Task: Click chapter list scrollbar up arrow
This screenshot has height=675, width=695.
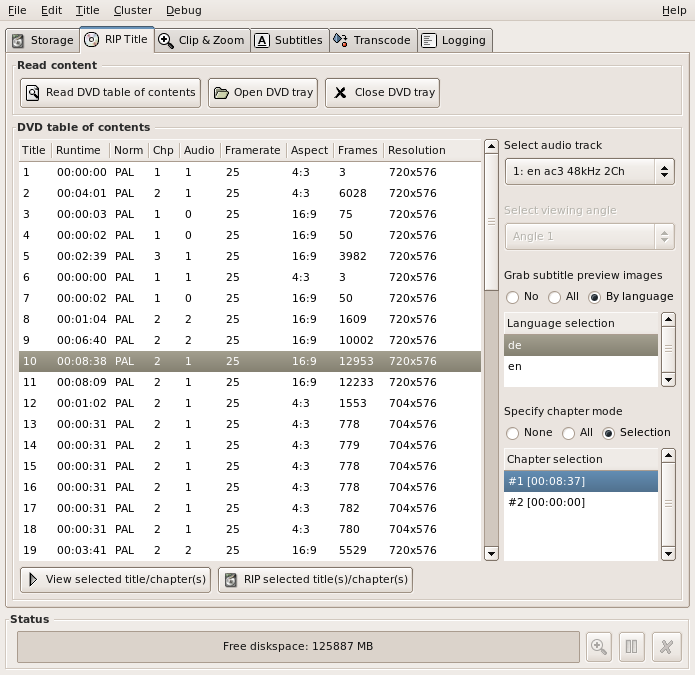Action: [x=668, y=456]
